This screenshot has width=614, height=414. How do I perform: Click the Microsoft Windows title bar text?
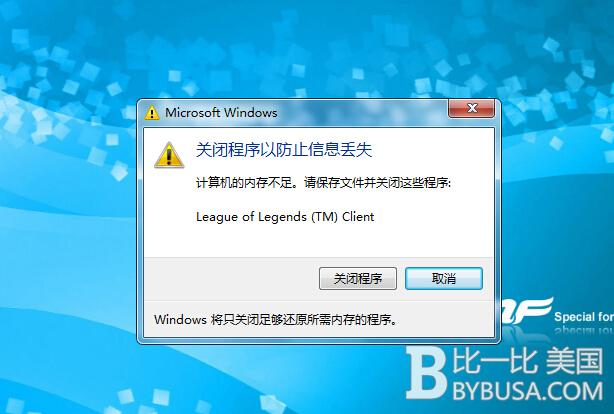[221, 113]
